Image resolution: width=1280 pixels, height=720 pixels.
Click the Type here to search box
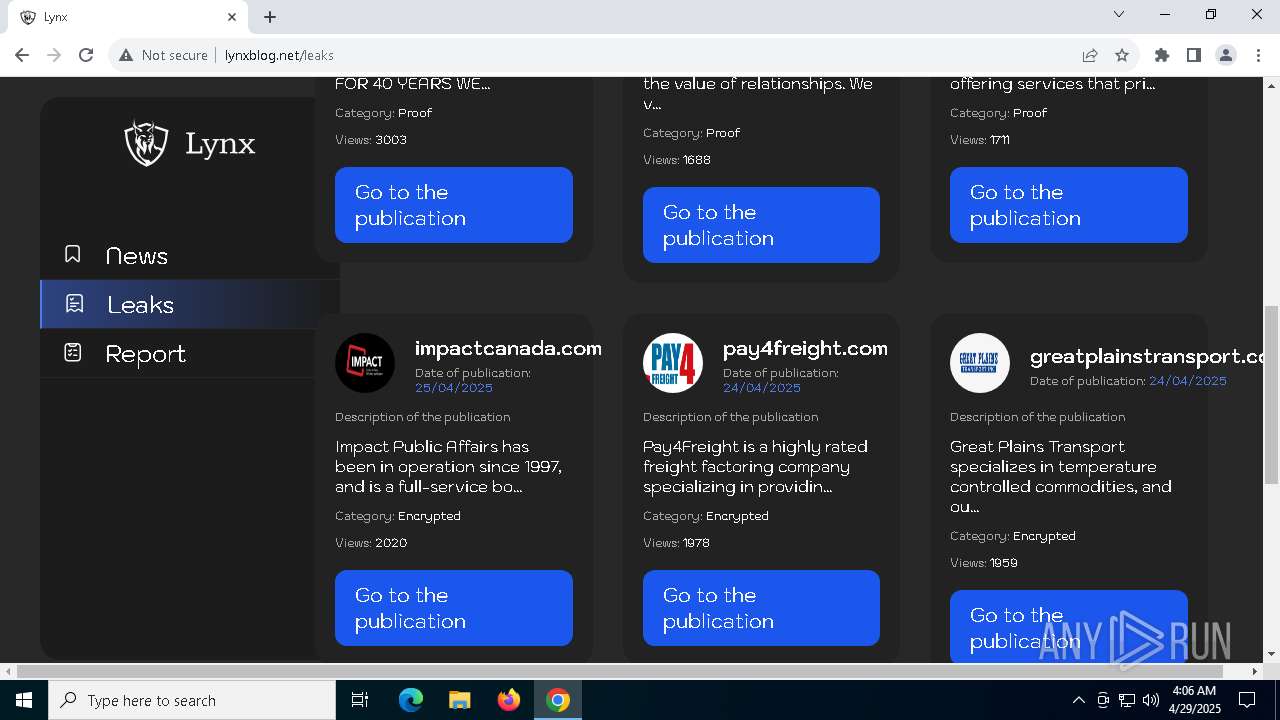tap(192, 700)
